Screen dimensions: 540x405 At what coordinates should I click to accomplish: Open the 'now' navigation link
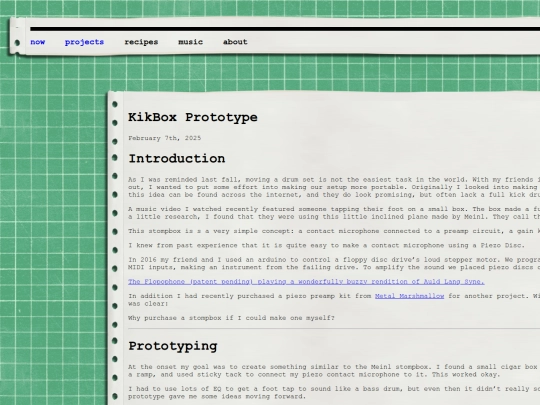pyautogui.click(x=38, y=42)
